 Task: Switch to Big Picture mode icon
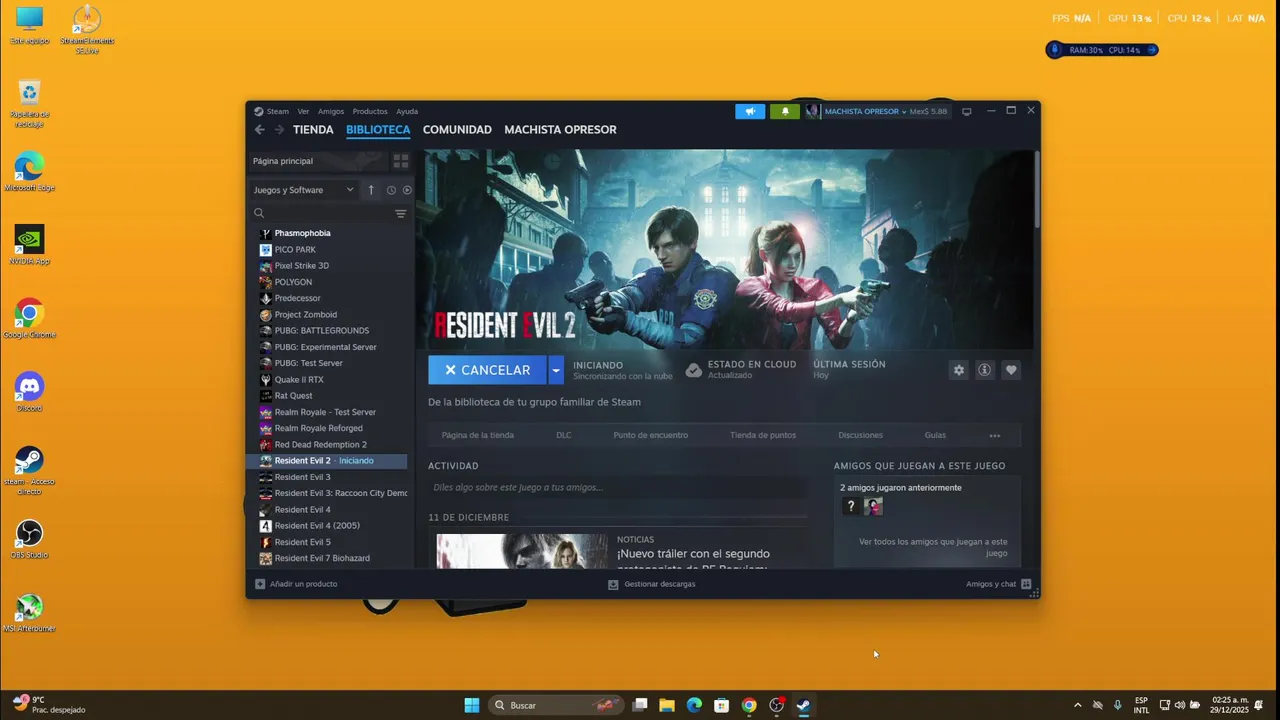click(967, 111)
